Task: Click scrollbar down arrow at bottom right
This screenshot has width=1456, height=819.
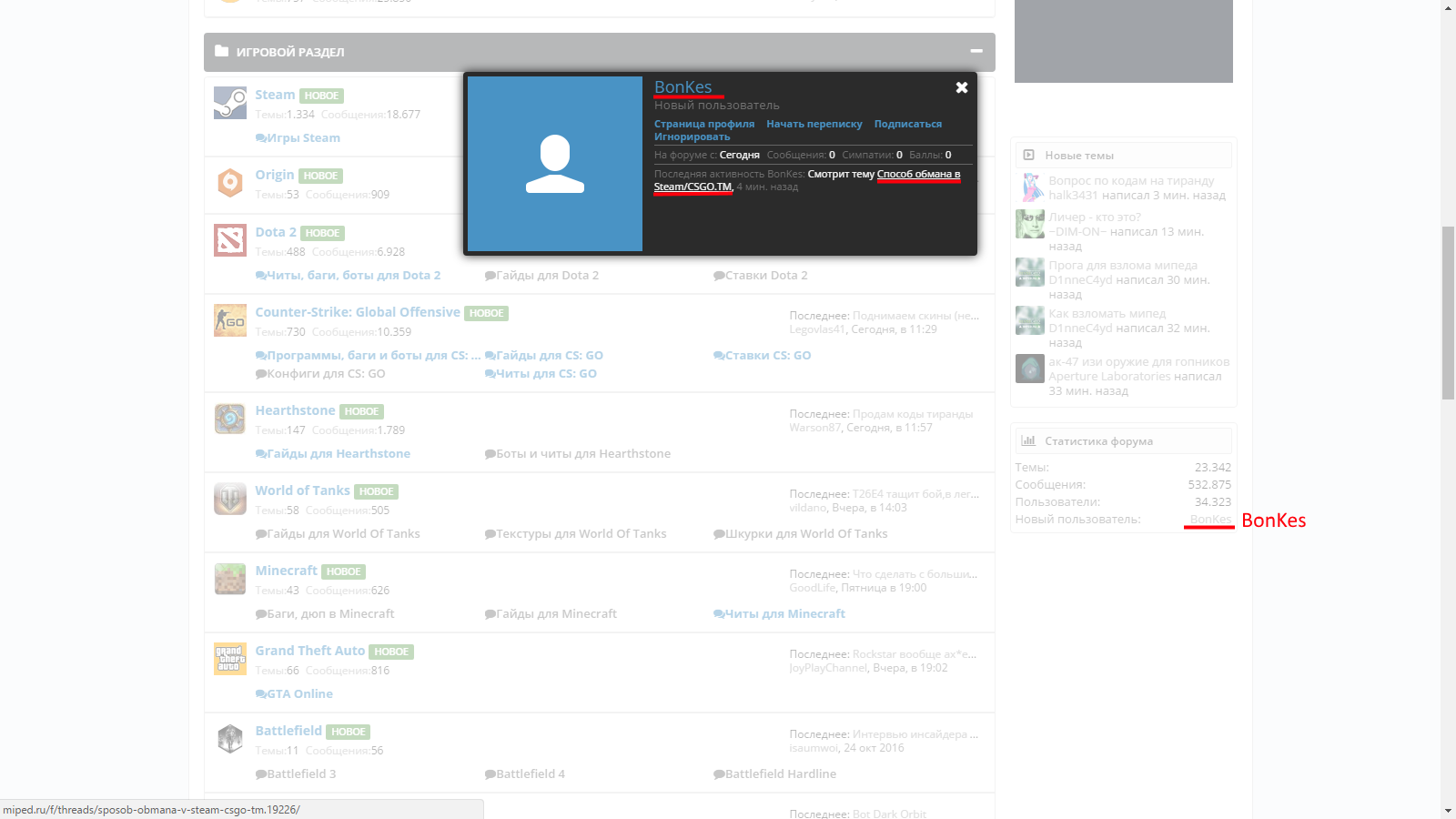Action: point(1448,810)
